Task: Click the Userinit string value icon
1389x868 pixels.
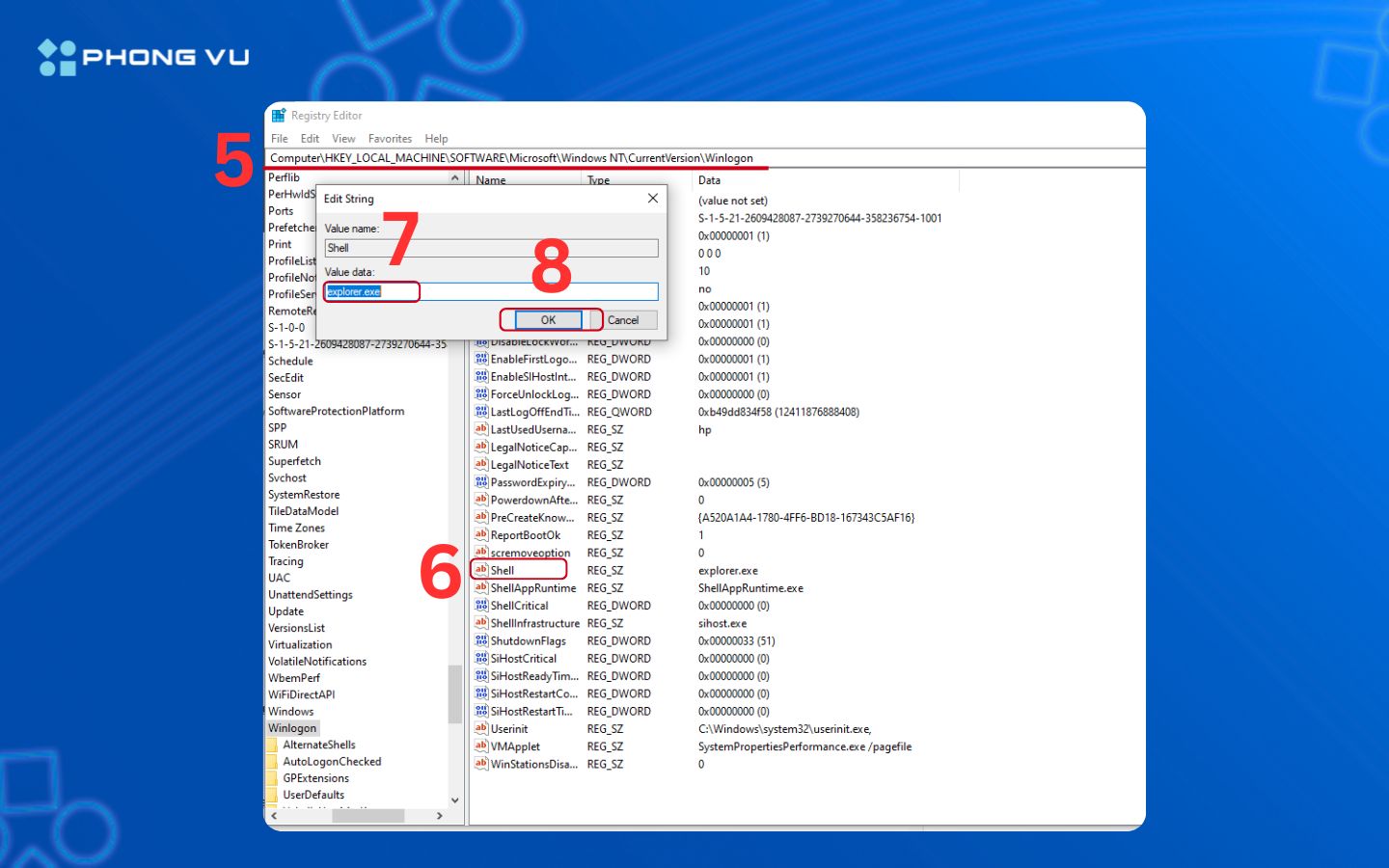Action: pyautogui.click(x=480, y=729)
